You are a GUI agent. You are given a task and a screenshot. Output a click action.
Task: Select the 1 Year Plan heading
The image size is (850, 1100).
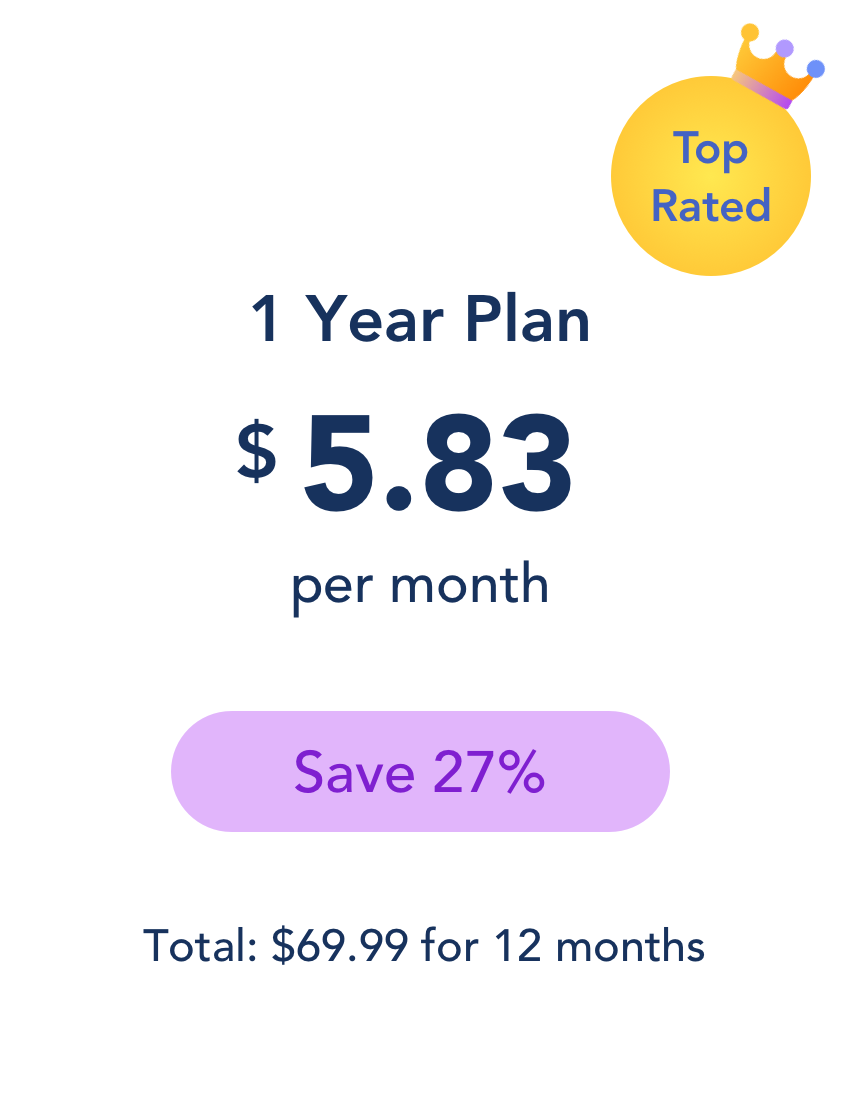point(420,319)
